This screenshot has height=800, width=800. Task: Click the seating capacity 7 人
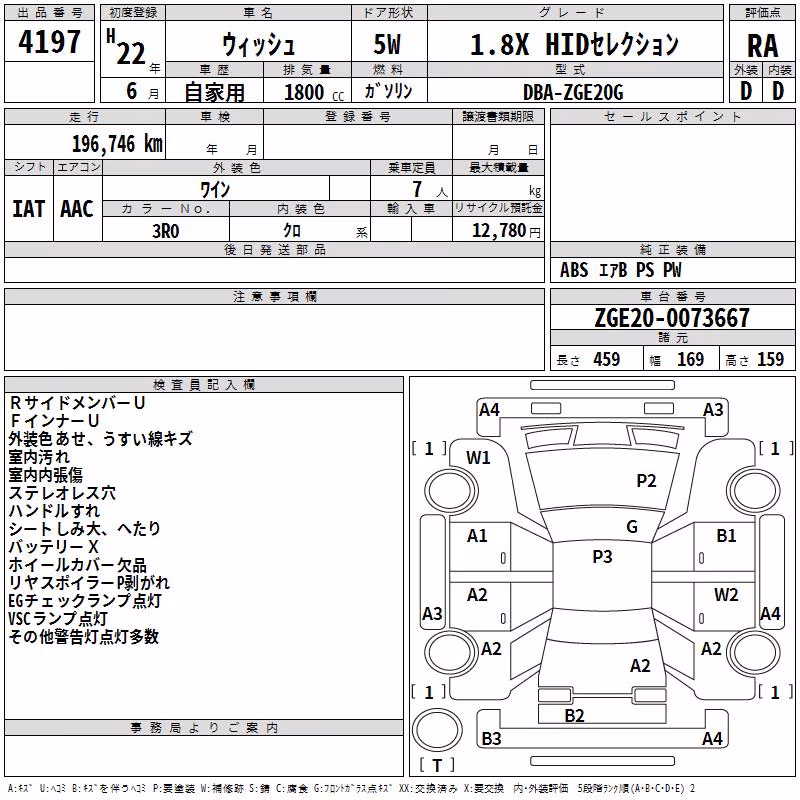pos(430,189)
